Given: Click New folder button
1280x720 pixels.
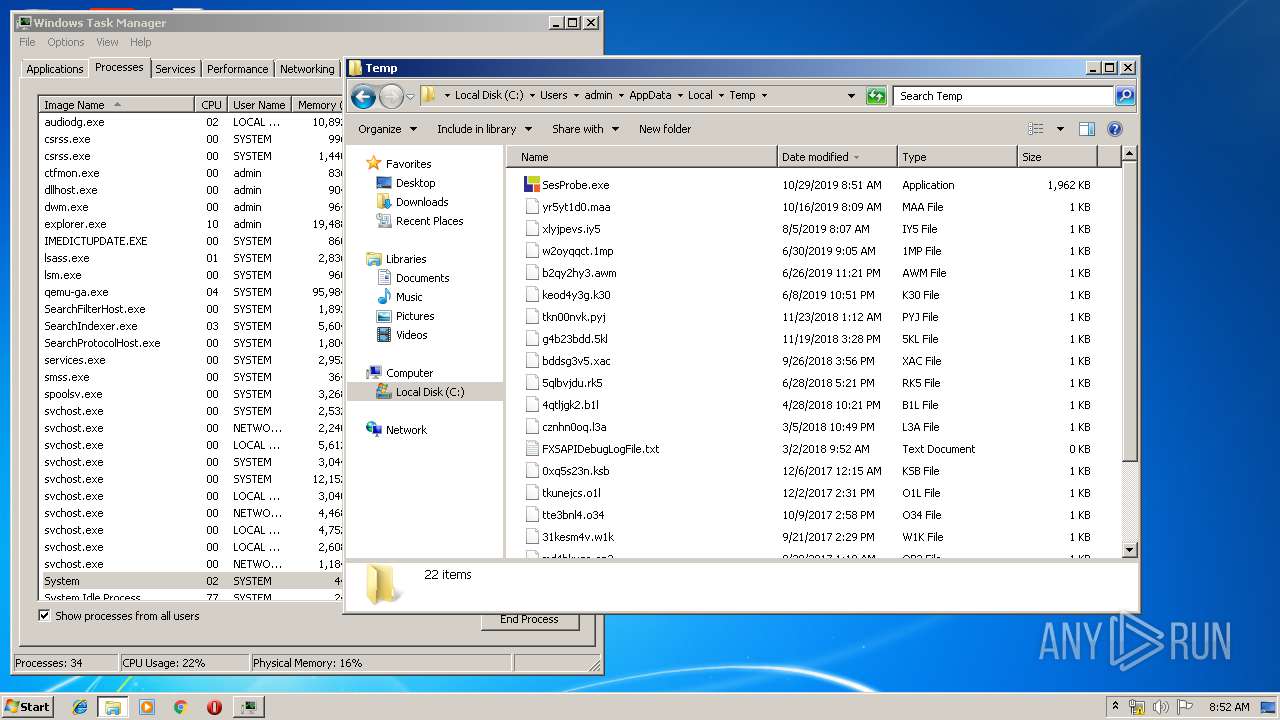Looking at the screenshot, I should point(665,129).
